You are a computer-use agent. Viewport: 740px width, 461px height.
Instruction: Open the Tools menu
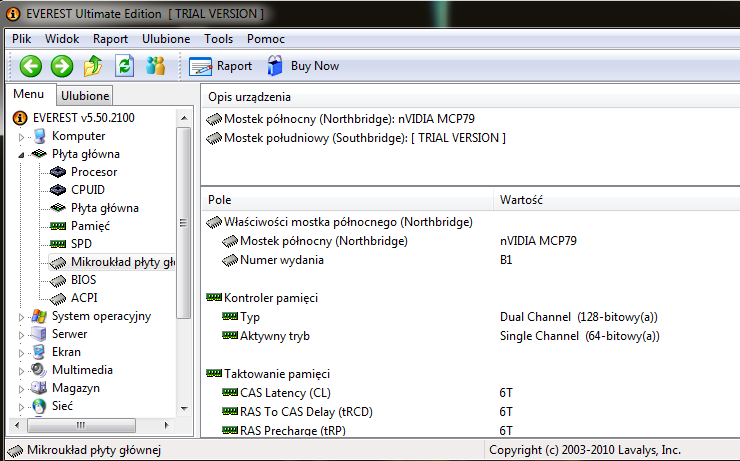pyautogui.click(x=219, y=39)
